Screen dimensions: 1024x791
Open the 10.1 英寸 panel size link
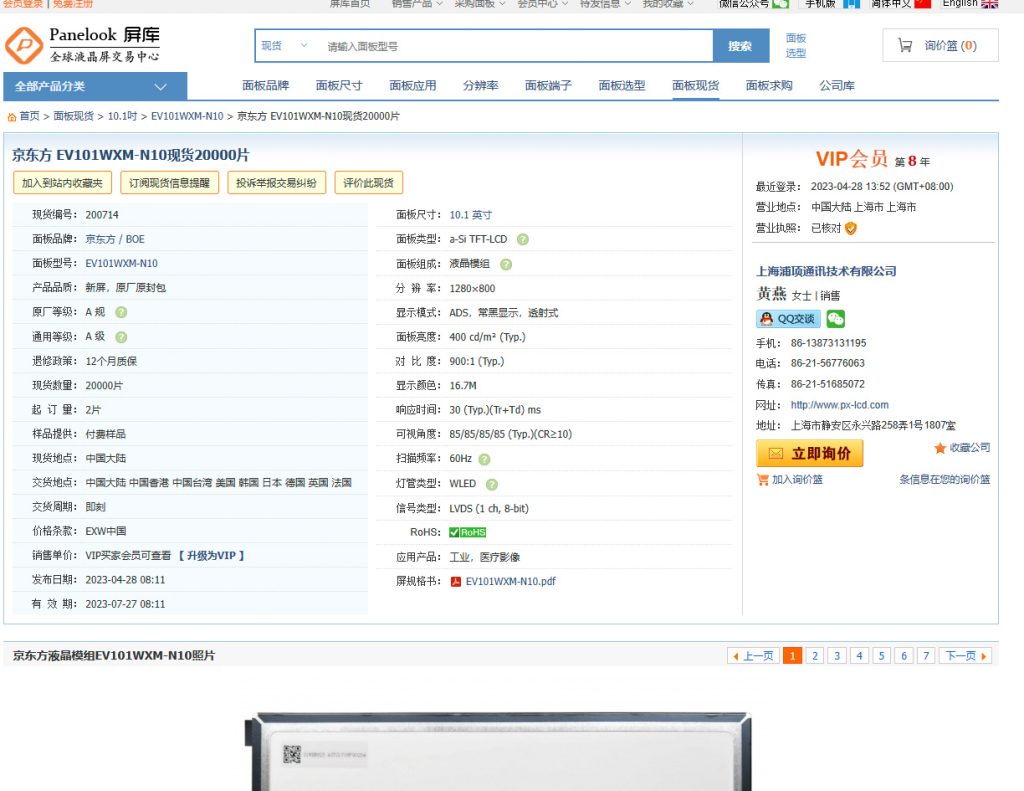[470, 215]
